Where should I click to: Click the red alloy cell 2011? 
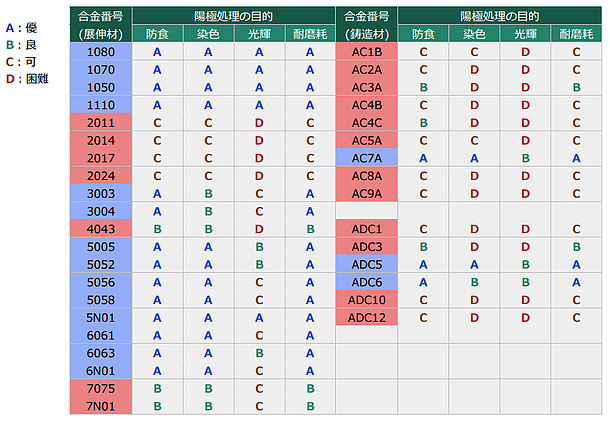tap(100, 122)
